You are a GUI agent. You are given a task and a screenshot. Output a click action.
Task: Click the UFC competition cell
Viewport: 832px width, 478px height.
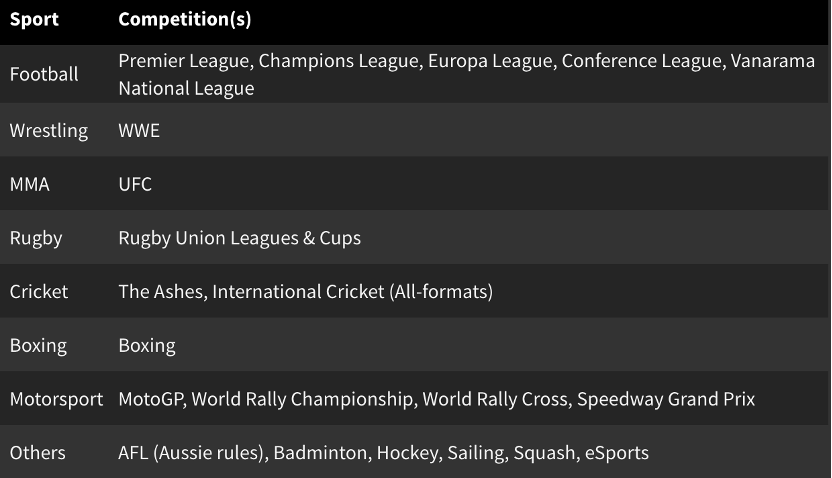pyautogui.click(x=135, y=184)
